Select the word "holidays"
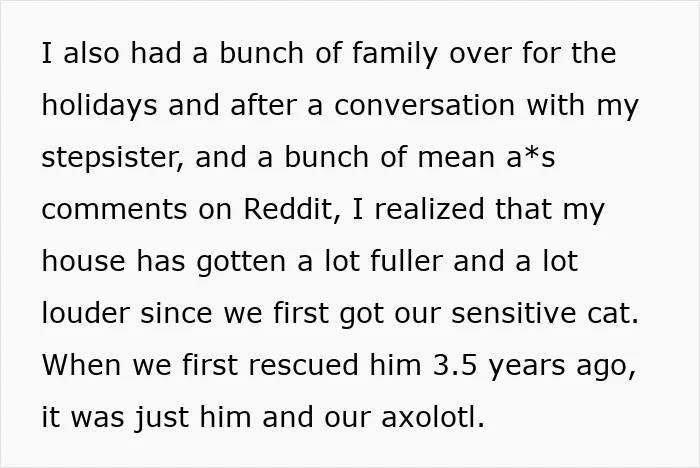This screenshot has height=468, width=700. point(99,106)
